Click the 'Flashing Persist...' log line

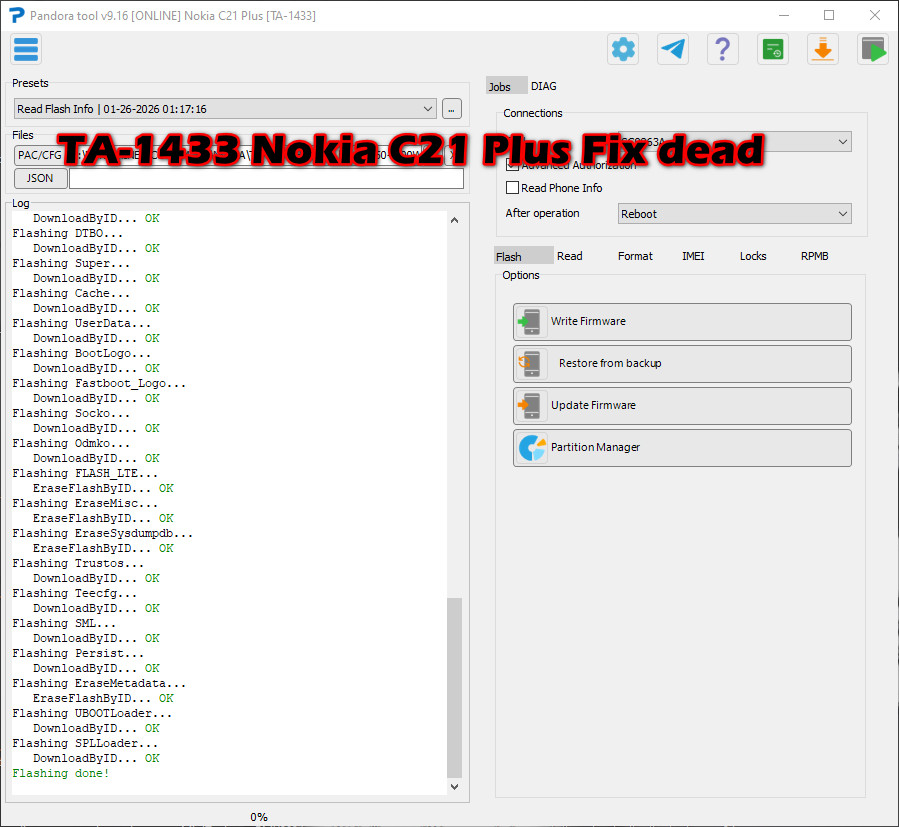click(78, 653)
